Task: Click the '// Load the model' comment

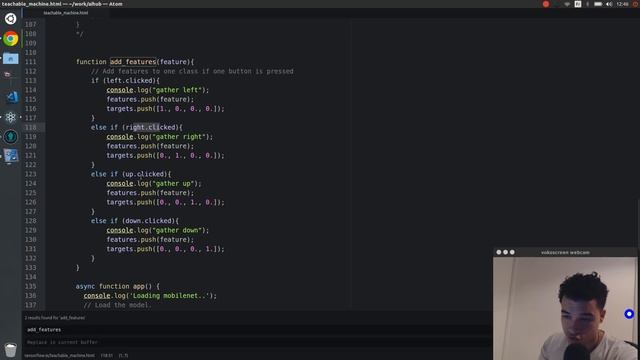Action: pos(117,305)
